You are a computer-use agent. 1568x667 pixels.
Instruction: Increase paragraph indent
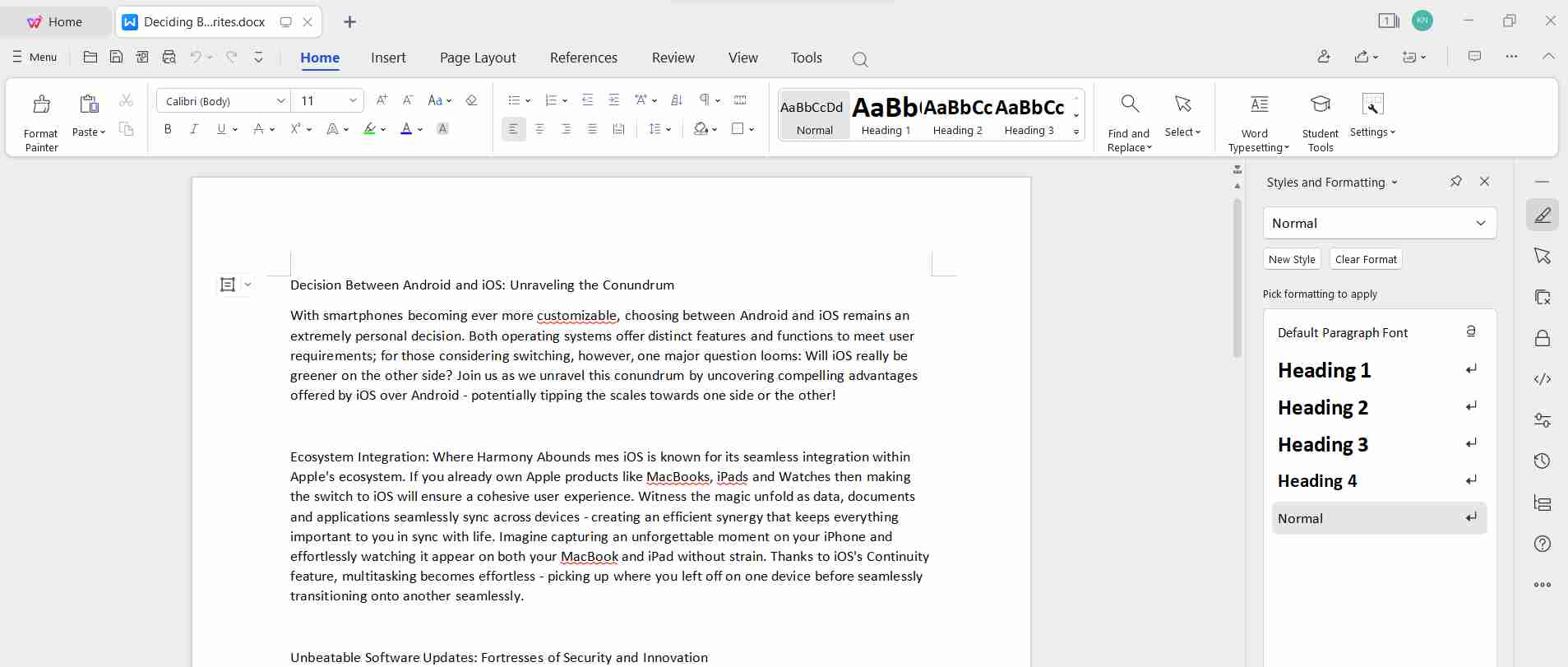pos(613,100)
